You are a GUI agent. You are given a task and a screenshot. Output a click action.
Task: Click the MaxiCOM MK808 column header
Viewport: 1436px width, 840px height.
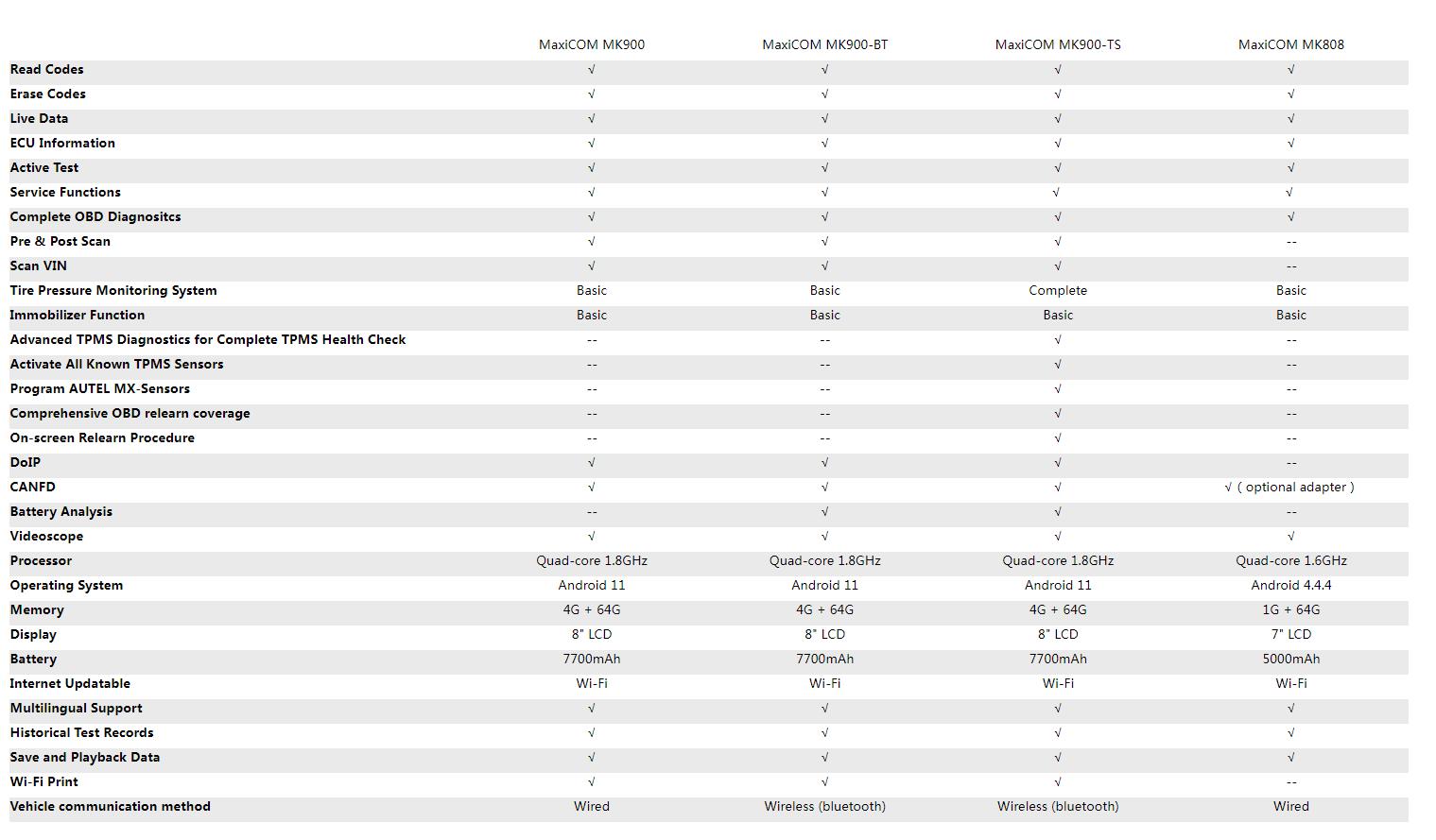[x=1290, y=44]
